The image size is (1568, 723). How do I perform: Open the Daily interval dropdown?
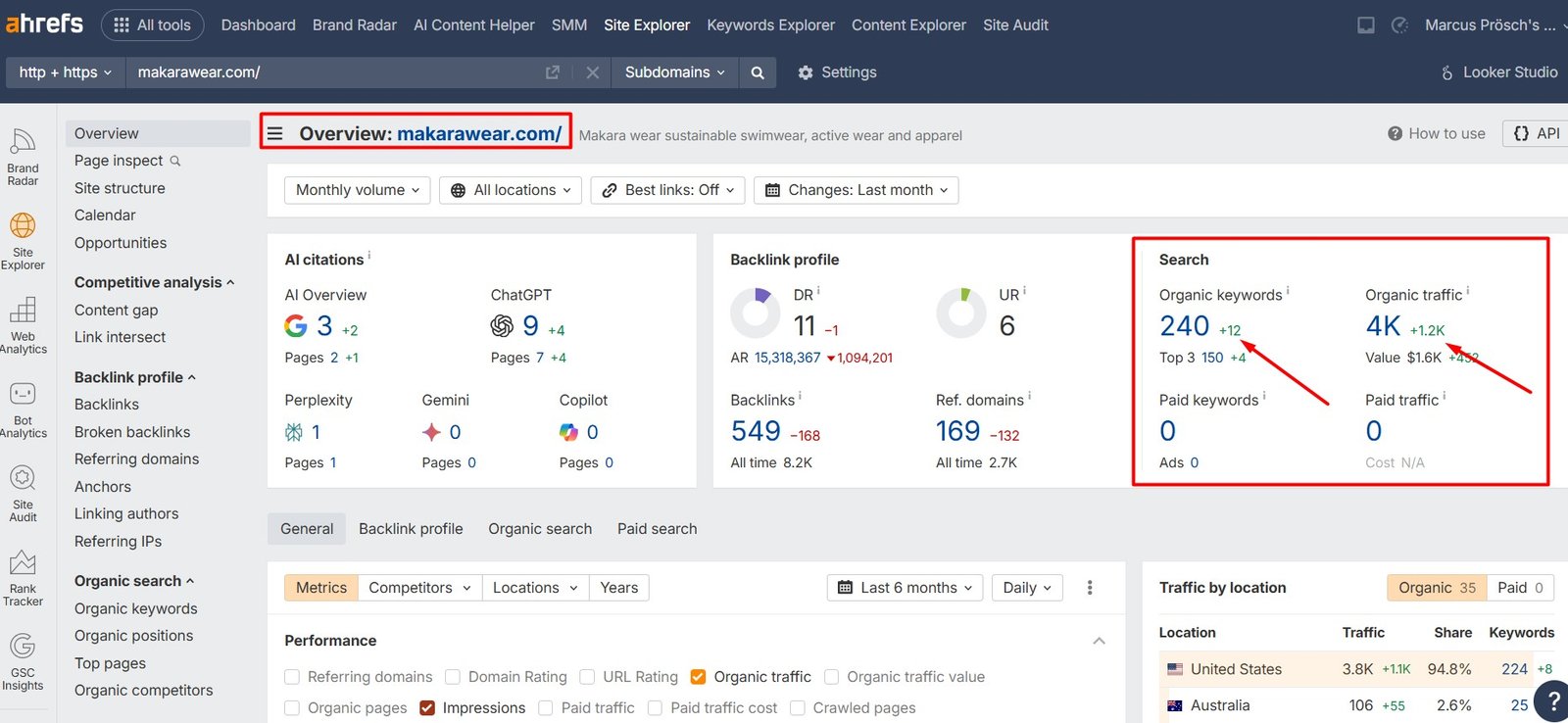(1027, 588)
